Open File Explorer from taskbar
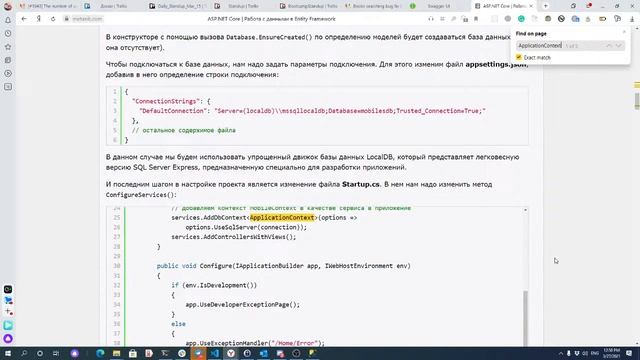 pyautogui.click(x=117, y=353)
